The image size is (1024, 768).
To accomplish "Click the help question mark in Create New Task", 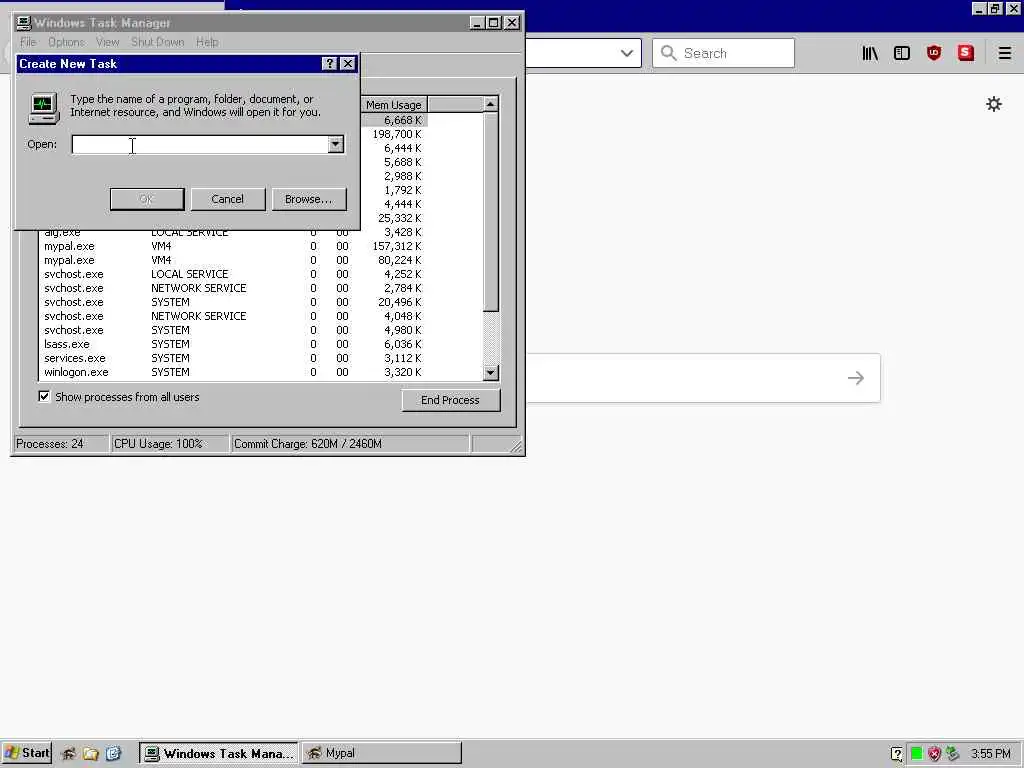I will (330, 63).
